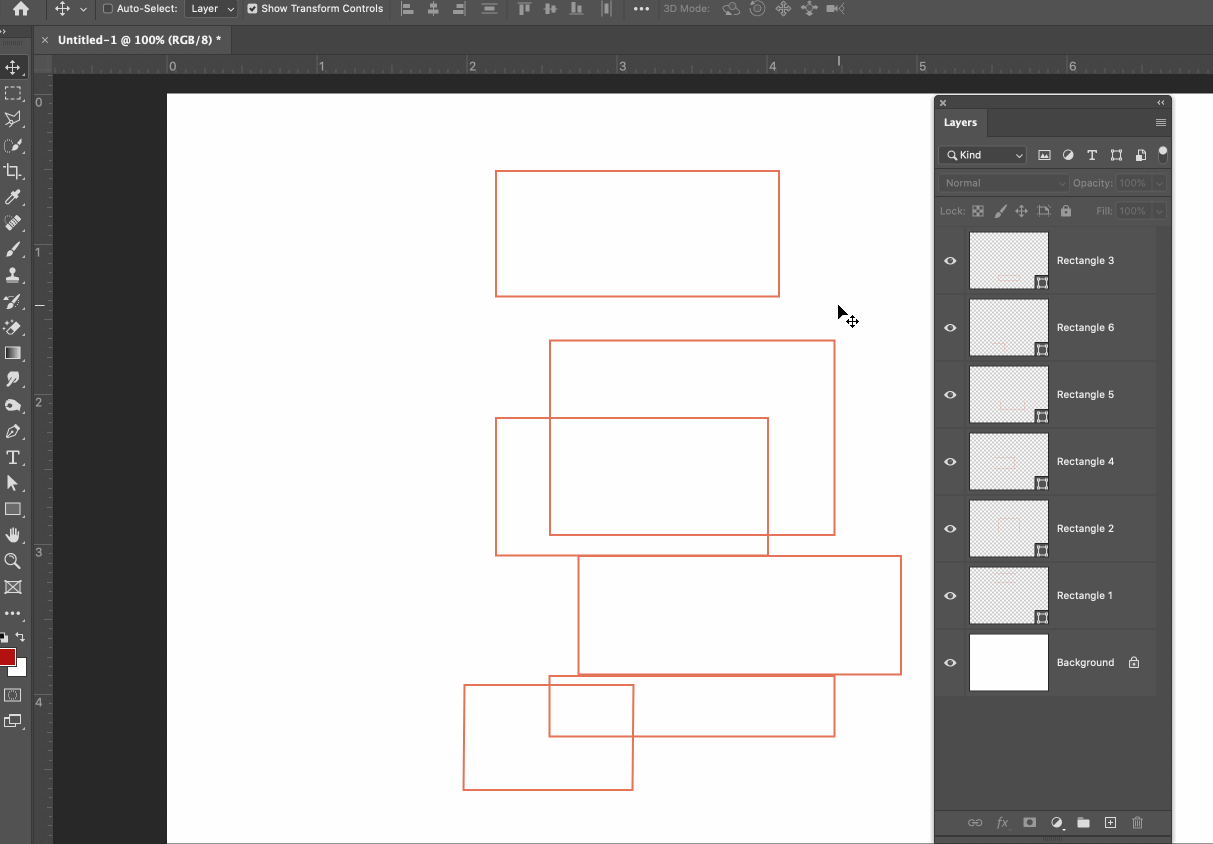Image resolution: width=1213 pixels, height=844 pixels.
Task: Select the Brush tool
Action: (x=13, y=249)
